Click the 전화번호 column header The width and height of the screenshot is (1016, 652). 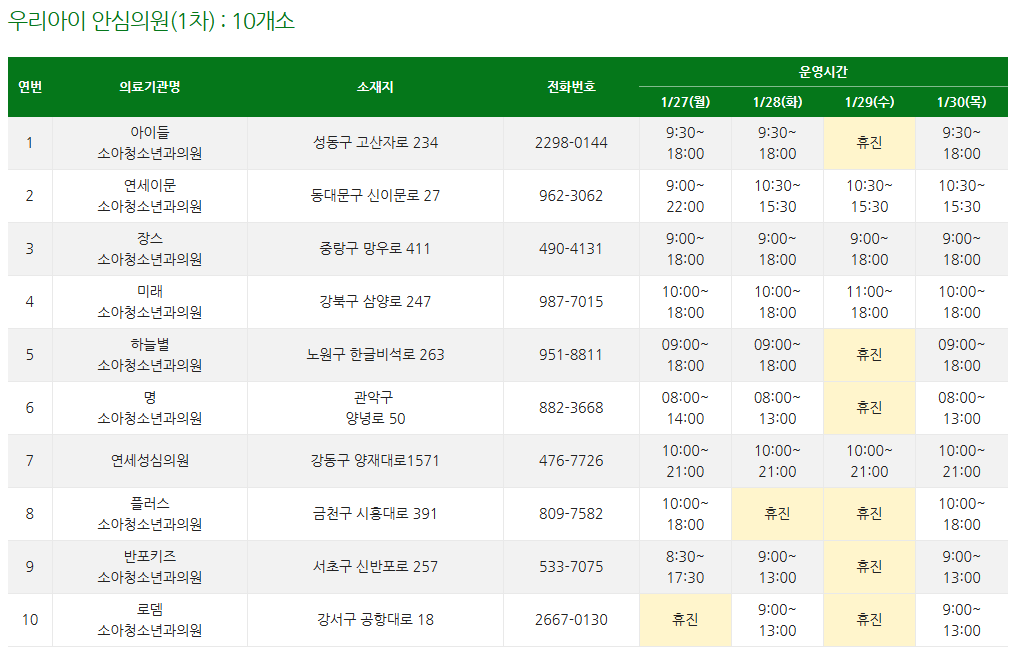(571, 87)
